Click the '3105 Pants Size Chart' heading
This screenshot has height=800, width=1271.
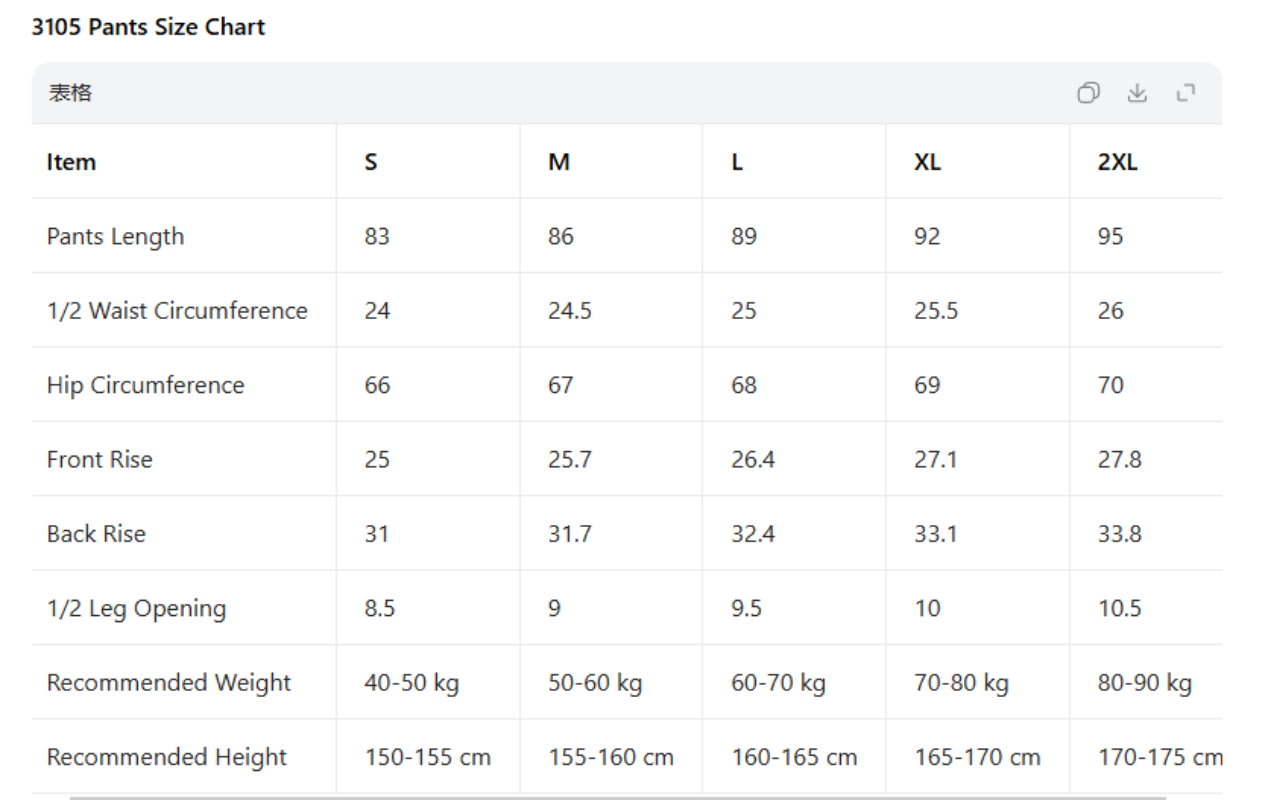(148, 27)
